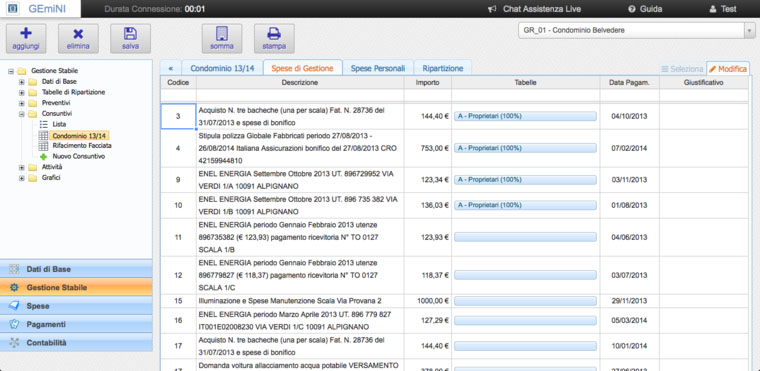Click the aggiungi plus toolbar button
Screen dimensions: 760x371
(26, 38)
